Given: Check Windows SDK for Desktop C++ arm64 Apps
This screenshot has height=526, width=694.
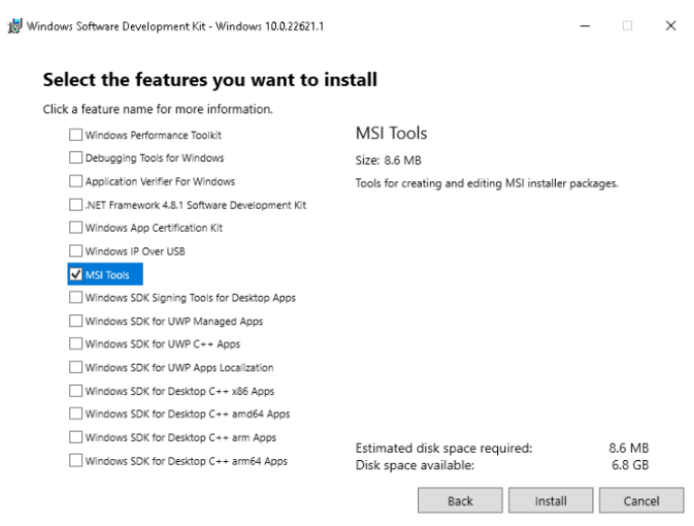Looking at the screenshot, I should point(76,460).
